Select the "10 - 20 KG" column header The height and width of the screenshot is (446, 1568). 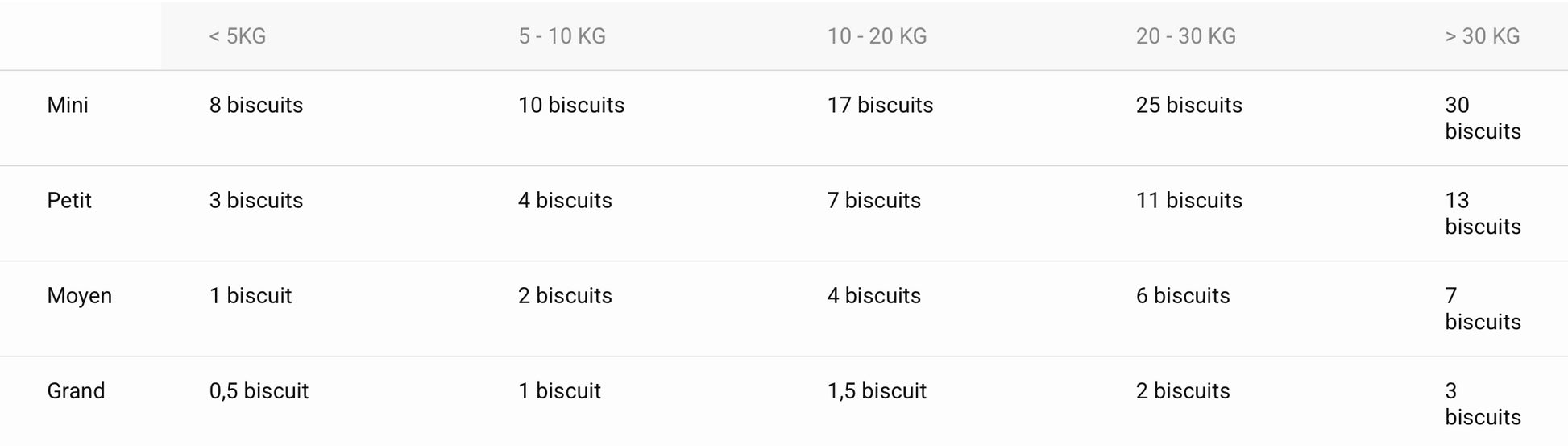pos(877,36)
